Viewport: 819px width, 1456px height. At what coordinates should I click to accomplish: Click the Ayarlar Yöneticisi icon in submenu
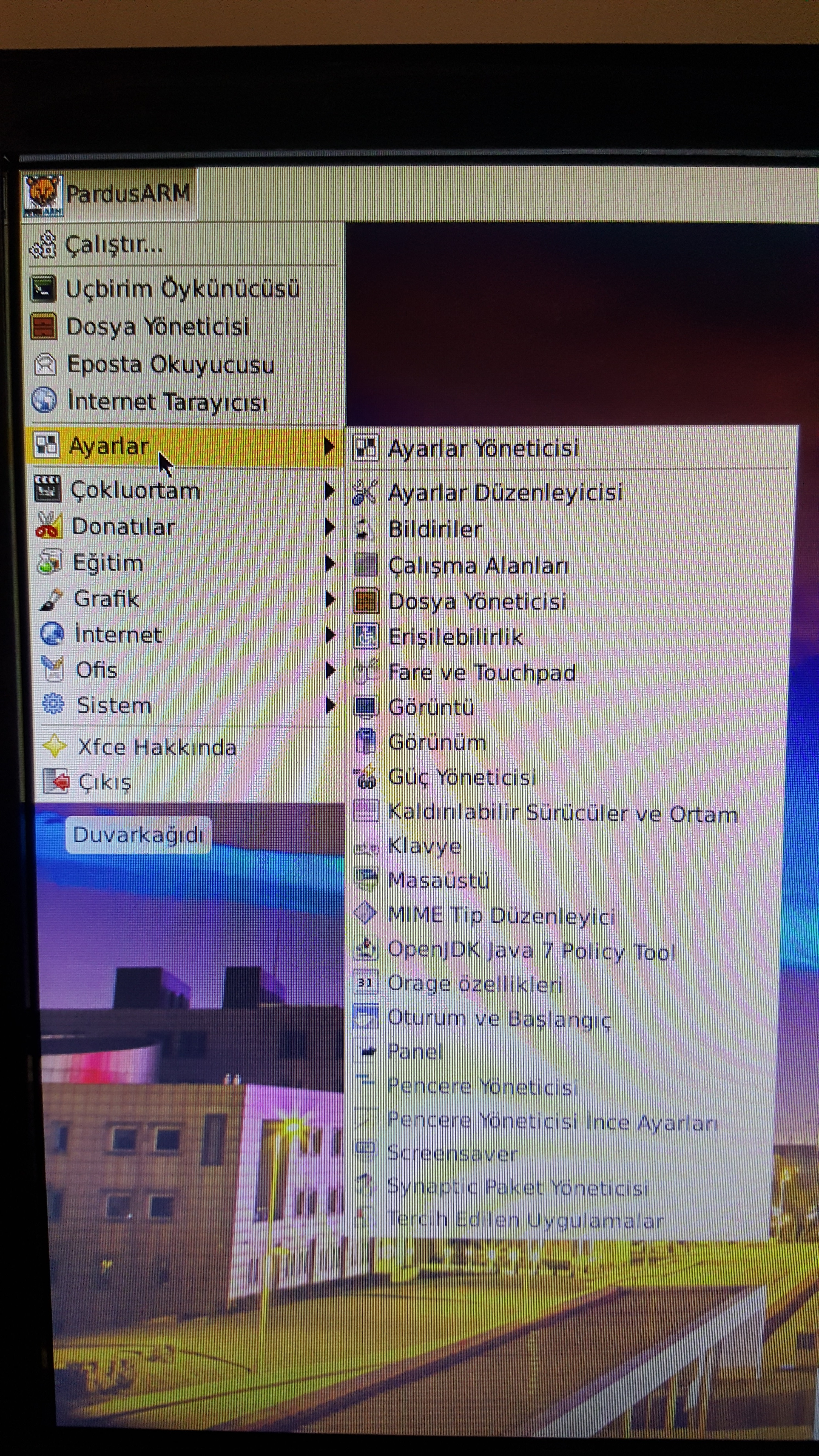365,448
